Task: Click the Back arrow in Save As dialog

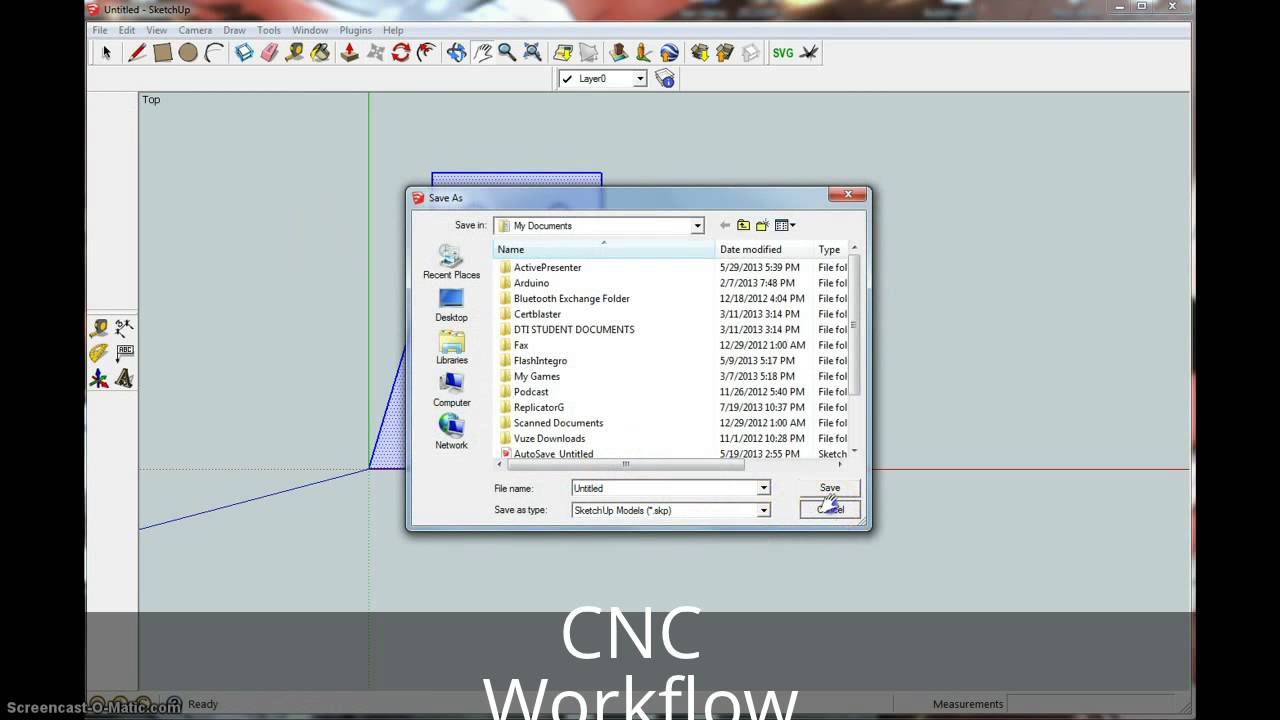Action: pyautogui.click(x=725, y=226)
